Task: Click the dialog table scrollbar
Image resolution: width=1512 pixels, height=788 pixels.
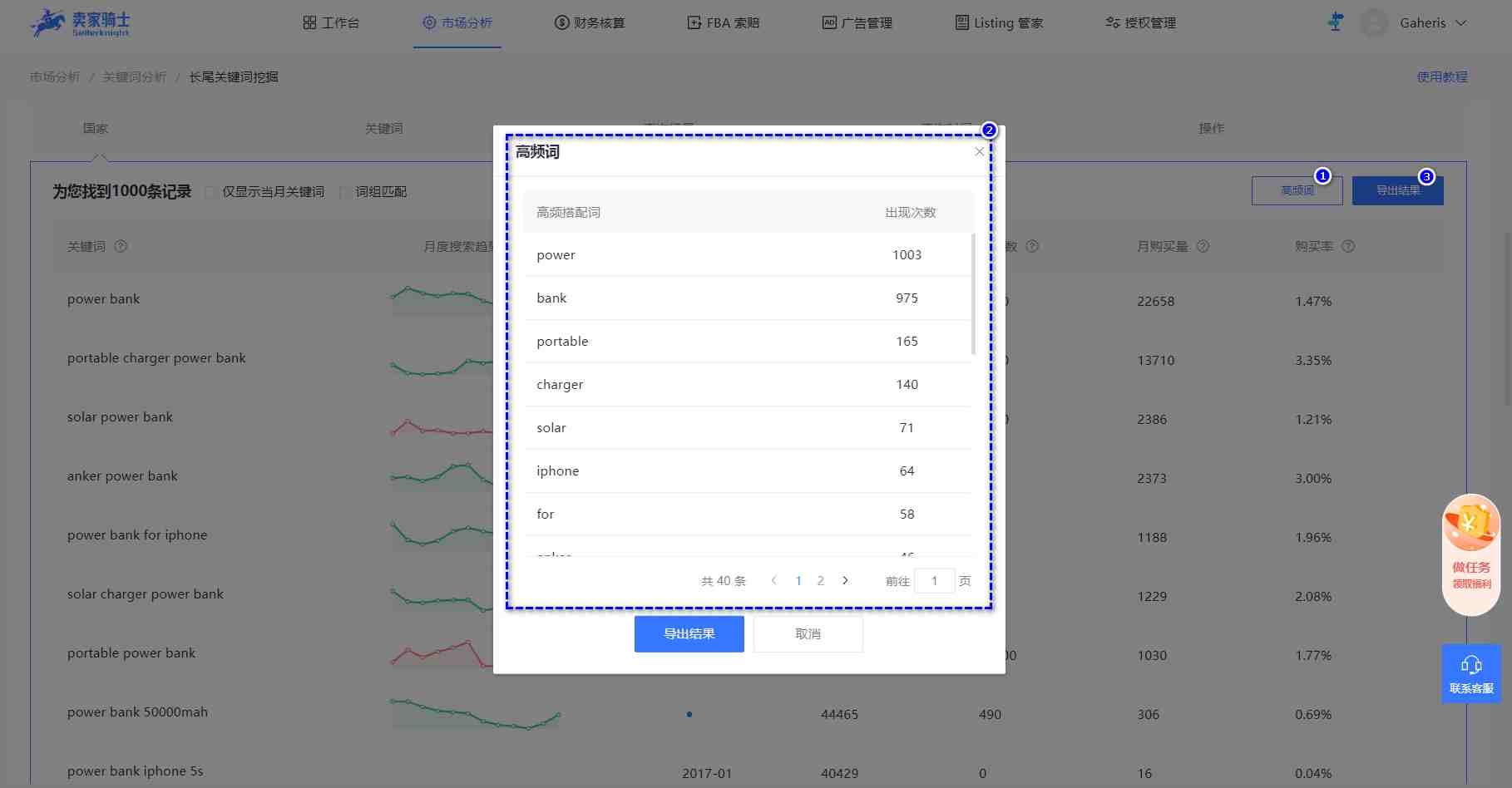Action: click(x=973, y=294)
